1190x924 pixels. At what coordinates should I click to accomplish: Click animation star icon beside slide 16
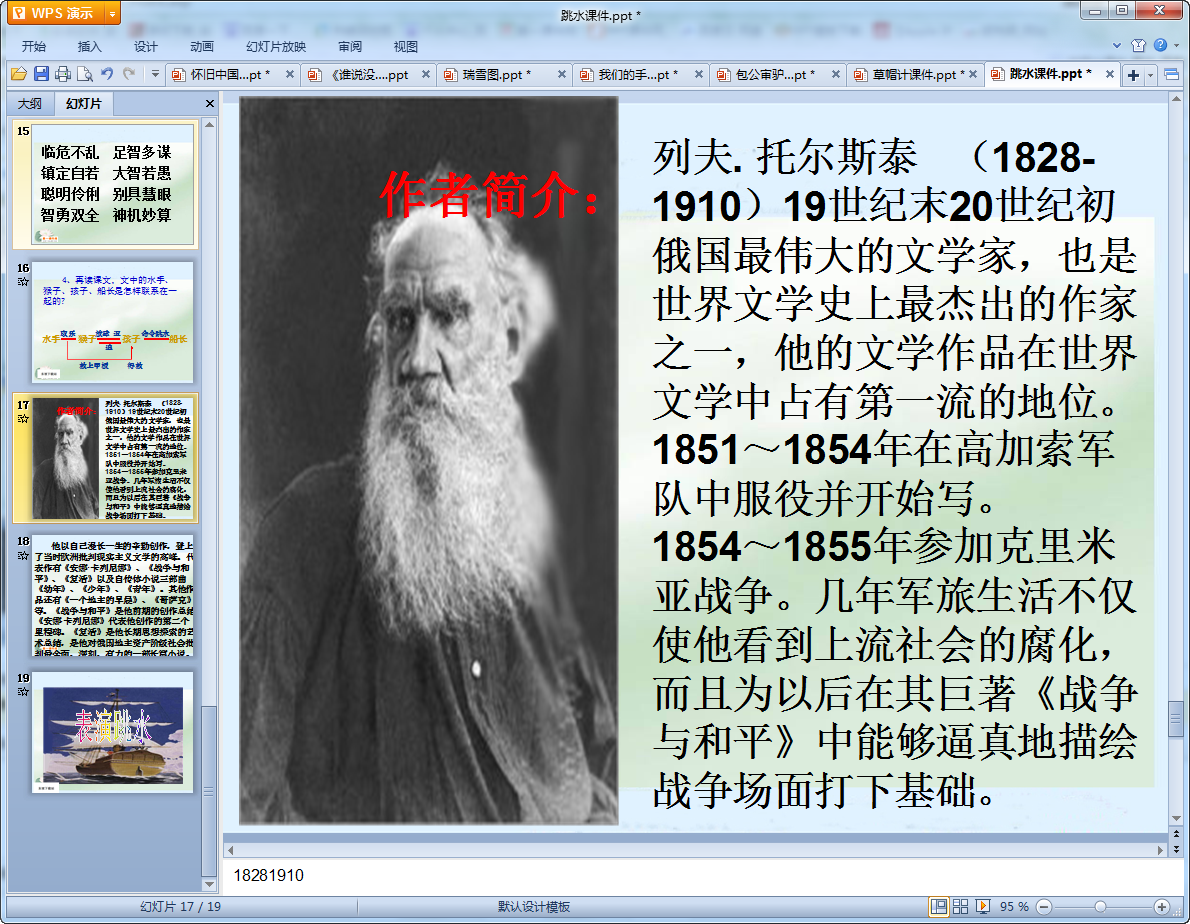[x=23, y=282]
